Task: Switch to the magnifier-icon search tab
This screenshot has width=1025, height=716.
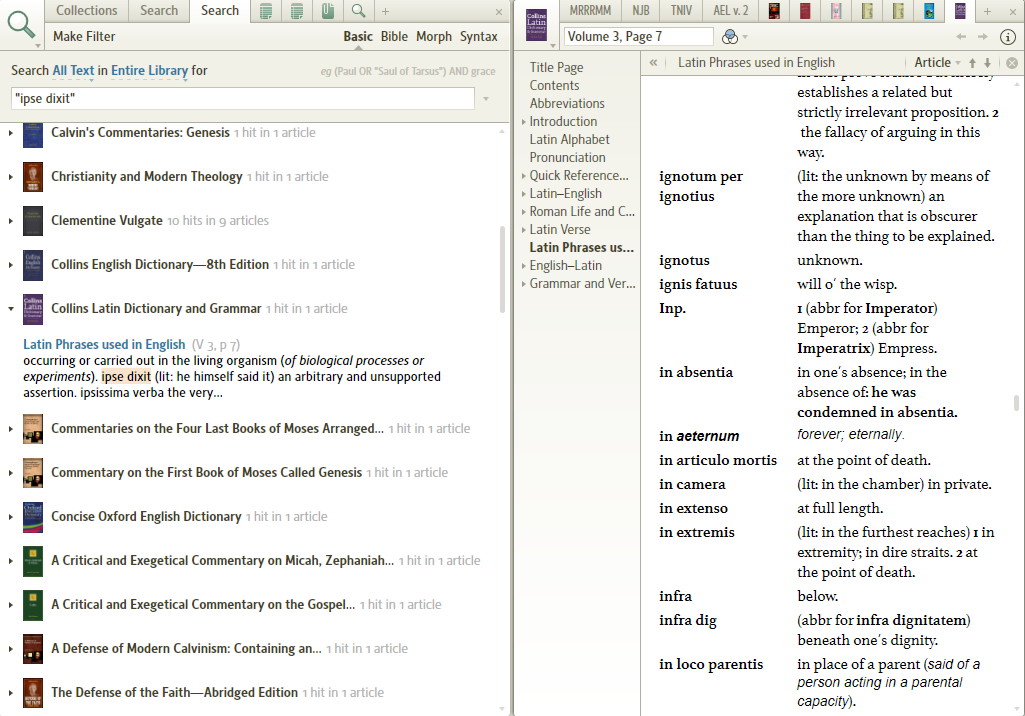Action: coord(358,10)
